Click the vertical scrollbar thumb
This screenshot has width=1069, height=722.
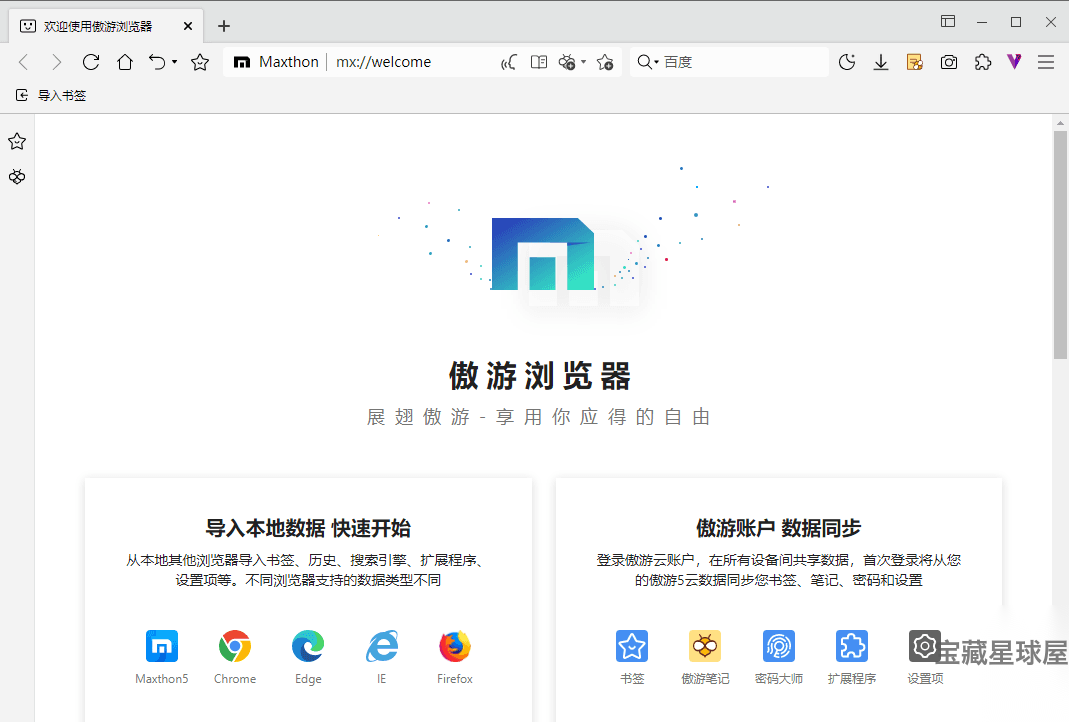pos(1060,244)
